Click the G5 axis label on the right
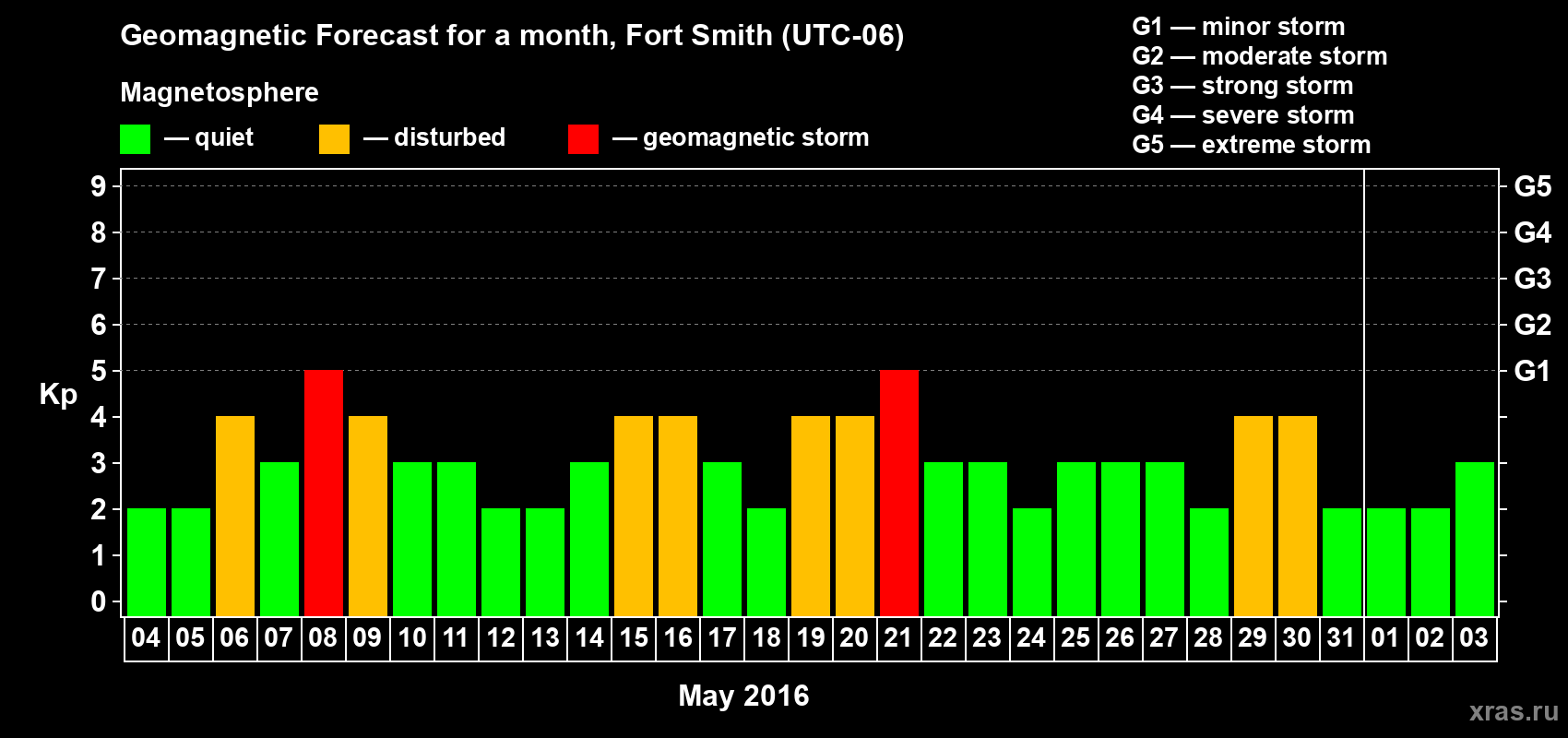The width and height of the screenshot is (1568, 738). (1533, 186)
